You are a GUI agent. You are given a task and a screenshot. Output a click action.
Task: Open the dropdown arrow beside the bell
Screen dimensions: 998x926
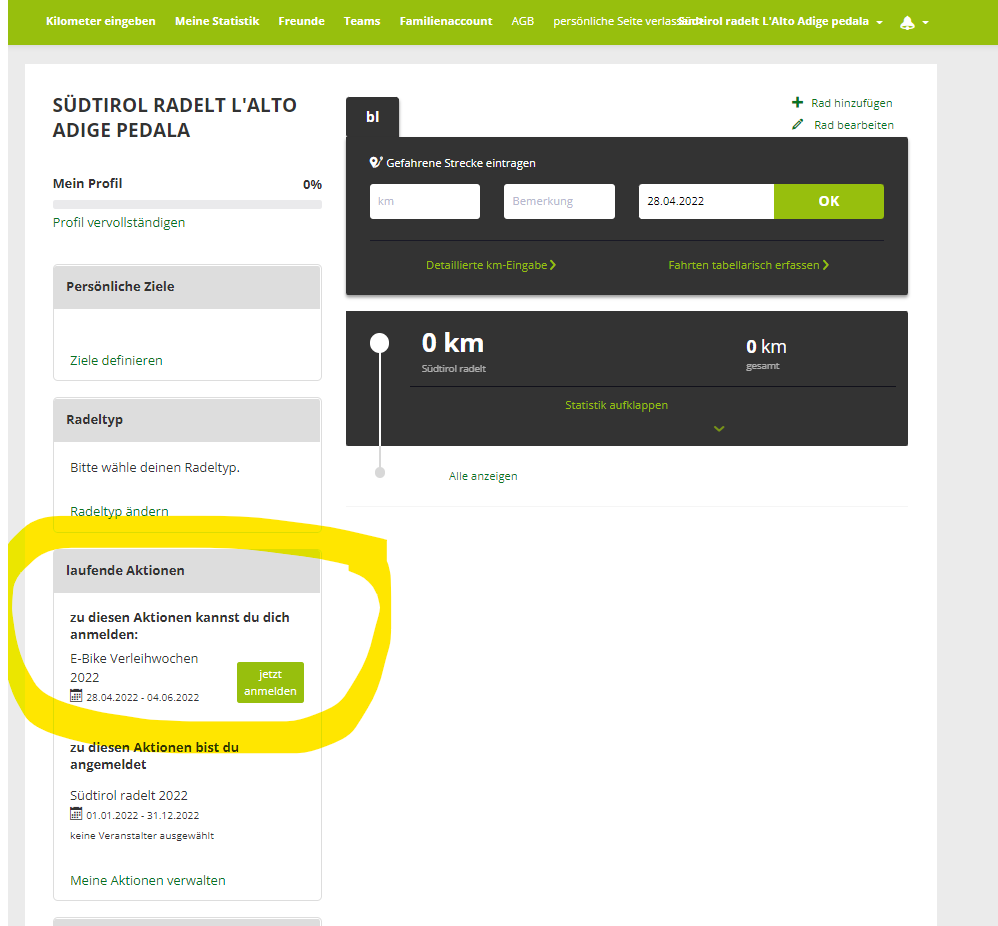[x=925, y=23]
